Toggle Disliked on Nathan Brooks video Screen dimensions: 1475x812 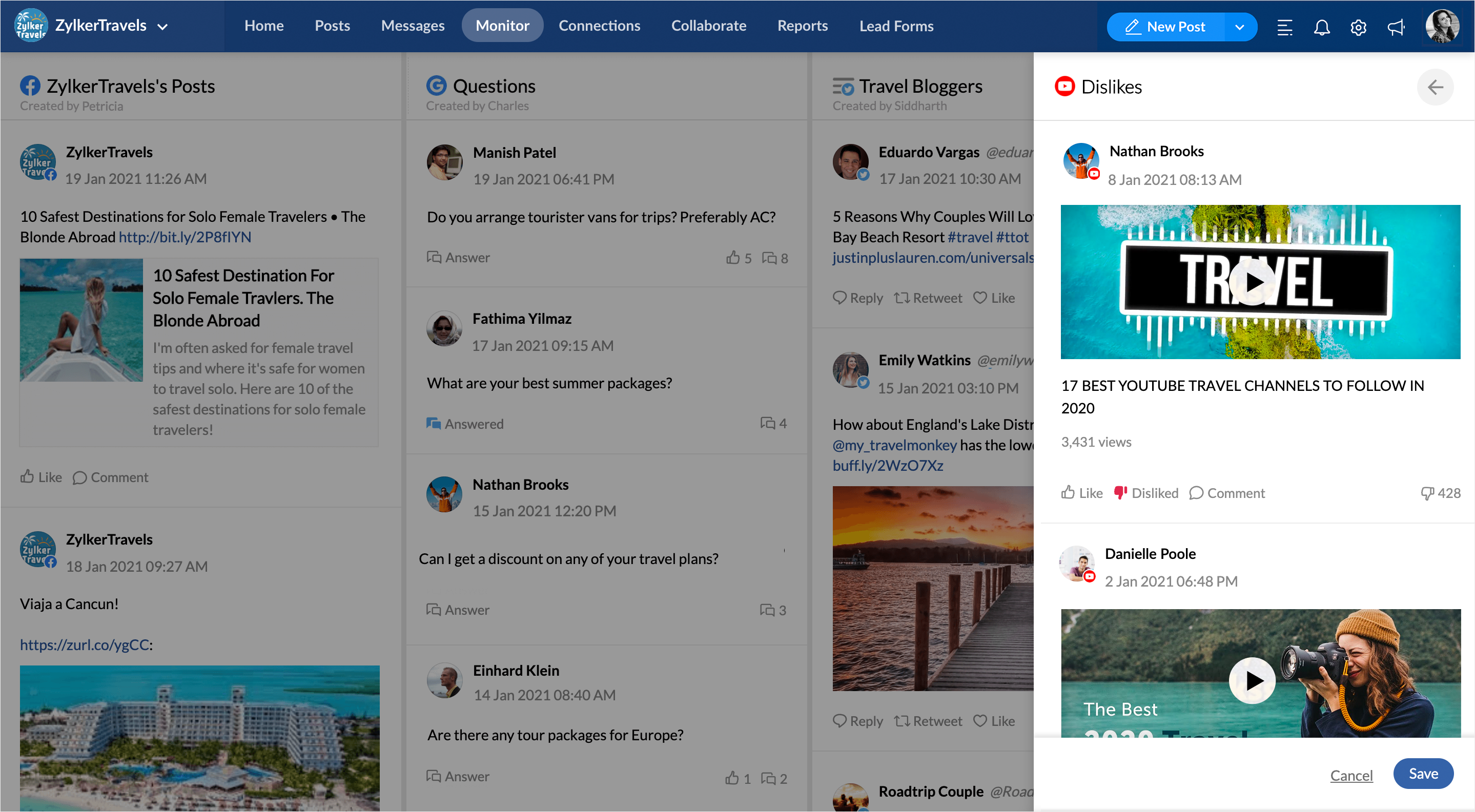(x=1146, y=493)
